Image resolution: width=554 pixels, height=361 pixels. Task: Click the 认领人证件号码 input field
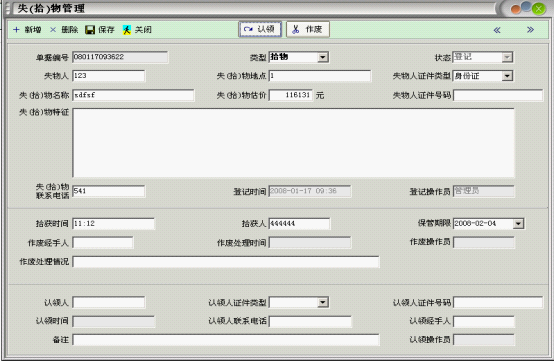click(x=498, y=302)
